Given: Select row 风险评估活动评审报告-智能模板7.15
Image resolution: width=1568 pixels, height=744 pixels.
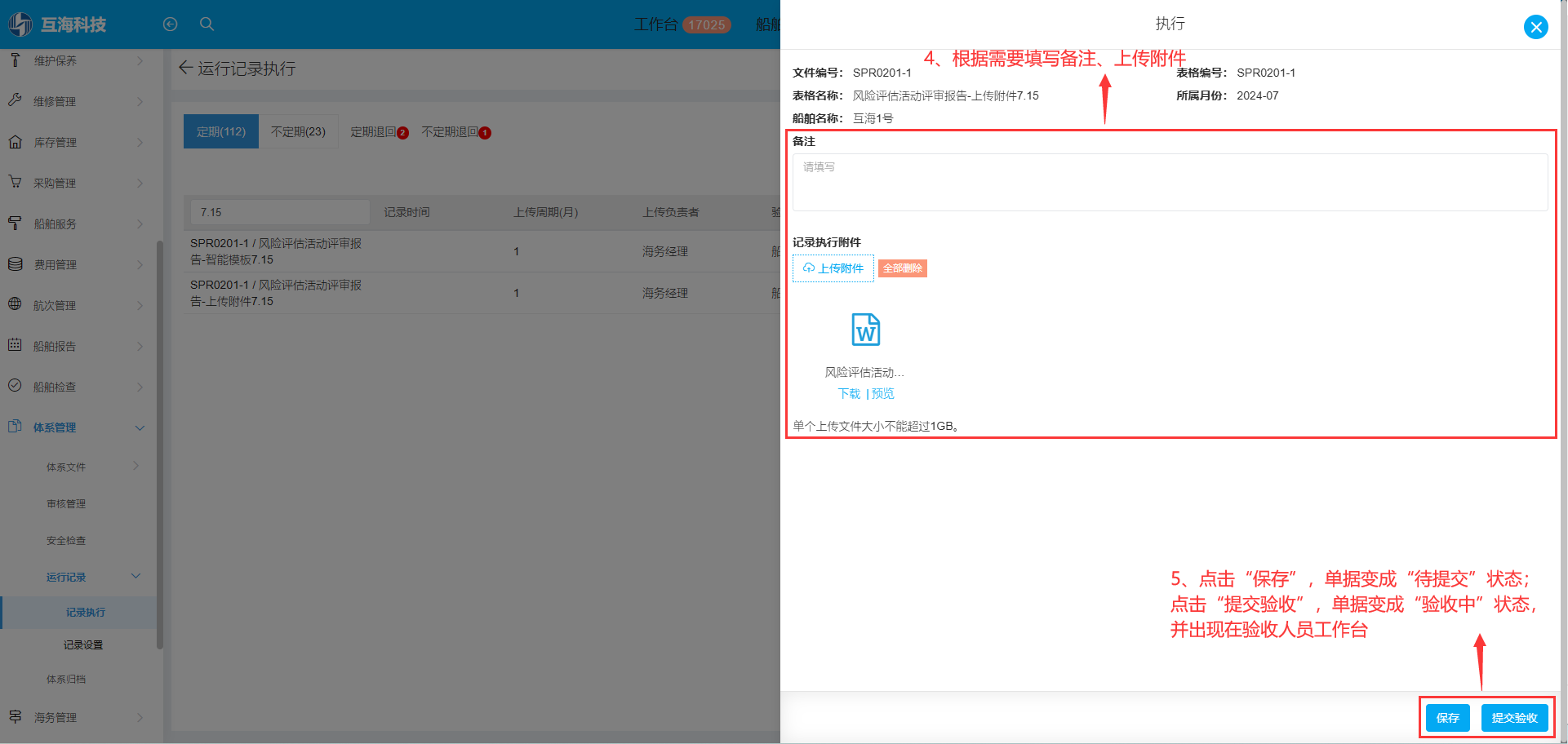Looking at the screenshot, I should [x=482, y=251].
